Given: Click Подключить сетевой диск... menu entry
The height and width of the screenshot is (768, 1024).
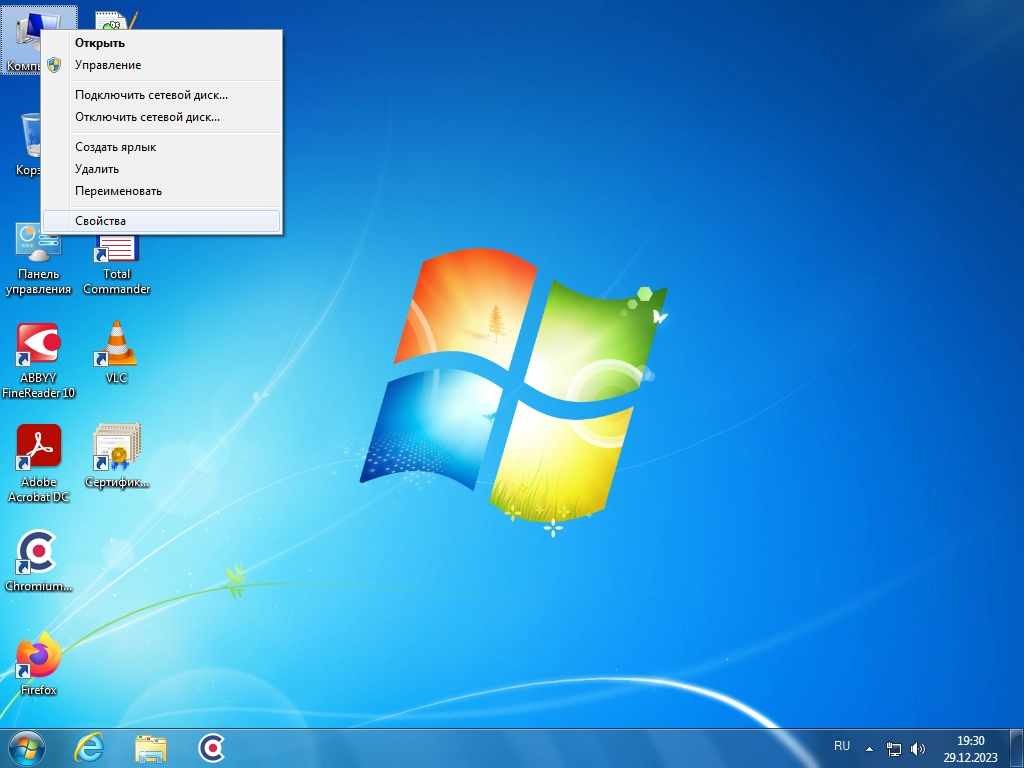Looking at the screenshot, I should [x=151, y=95].
